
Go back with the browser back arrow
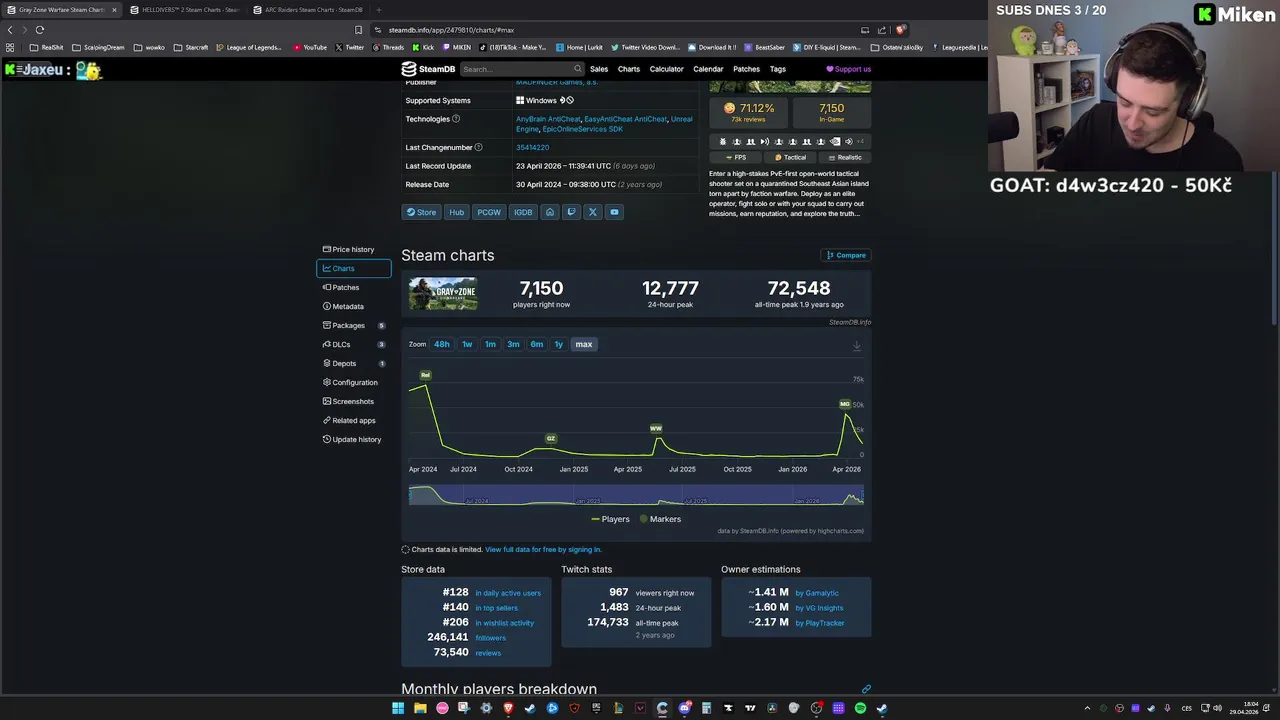pyautogui.click(x=10, y=30)
